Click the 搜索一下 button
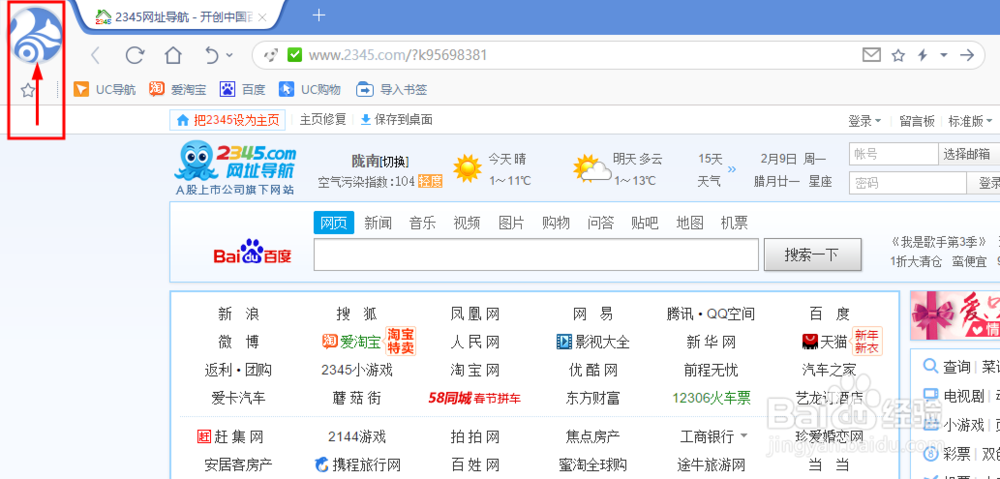The width and height of the screenshot is (1000, 479). (x=813, y=254)
